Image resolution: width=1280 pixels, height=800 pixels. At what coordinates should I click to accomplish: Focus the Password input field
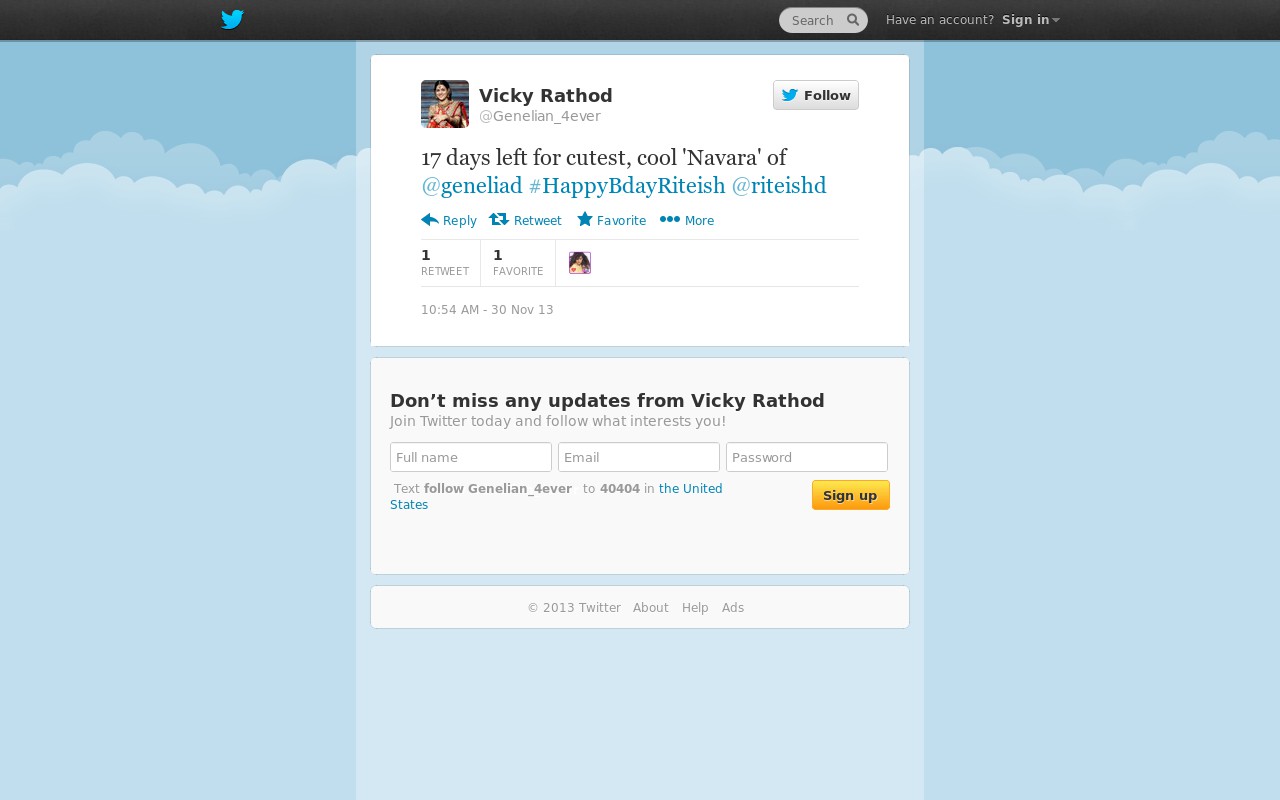point(807,457)
